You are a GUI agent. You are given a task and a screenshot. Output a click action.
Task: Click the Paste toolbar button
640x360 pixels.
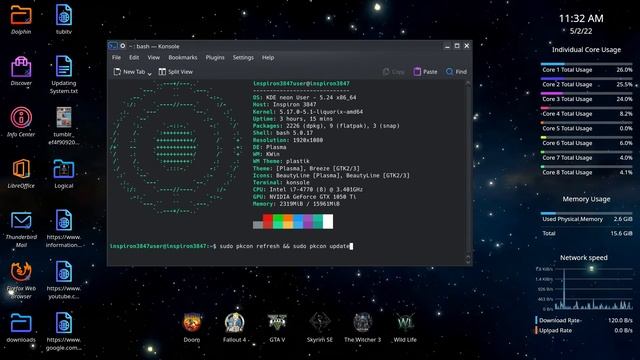pyautogui.click(x=425, y=72)
